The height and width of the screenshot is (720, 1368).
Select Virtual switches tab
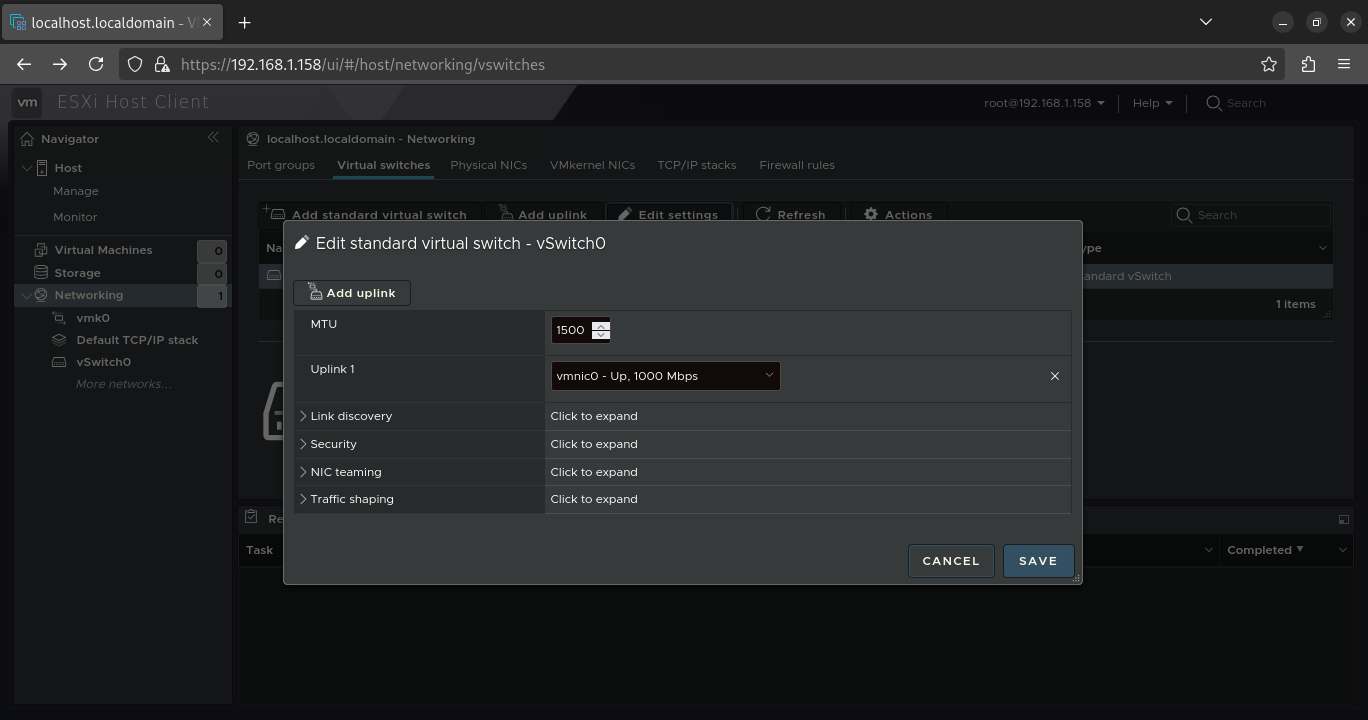click(383, 165)
